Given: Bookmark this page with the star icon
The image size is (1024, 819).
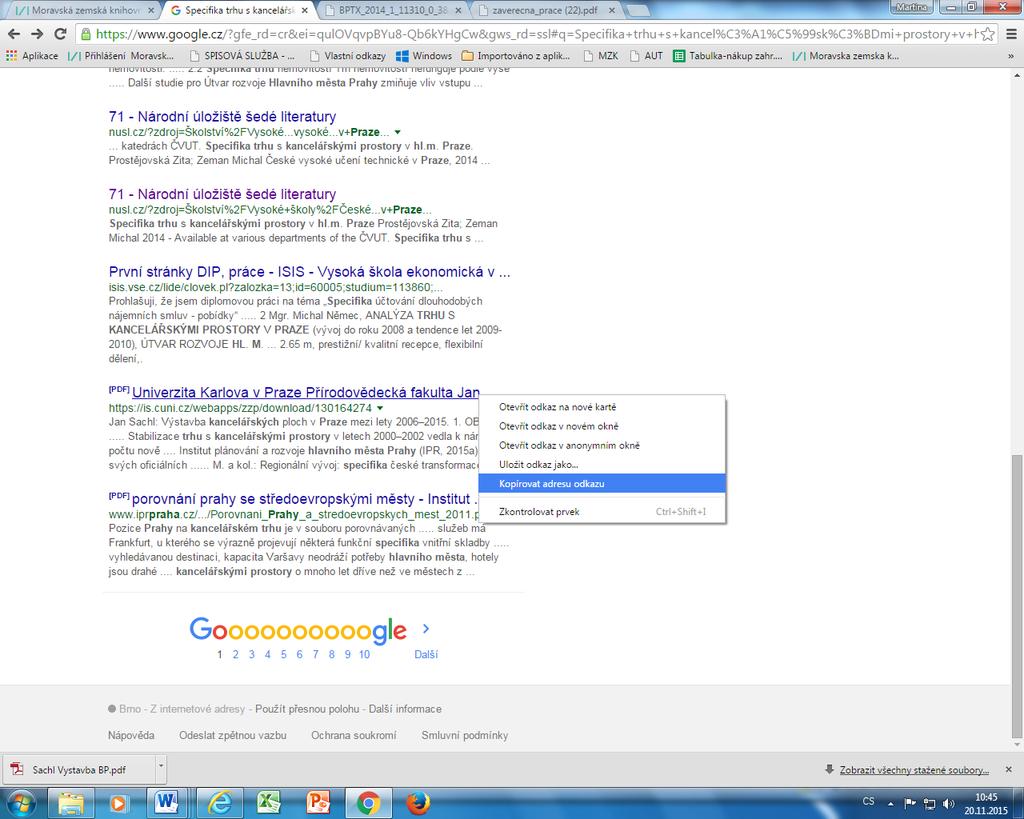Looking at the screenshot, I should pos(987,34).
